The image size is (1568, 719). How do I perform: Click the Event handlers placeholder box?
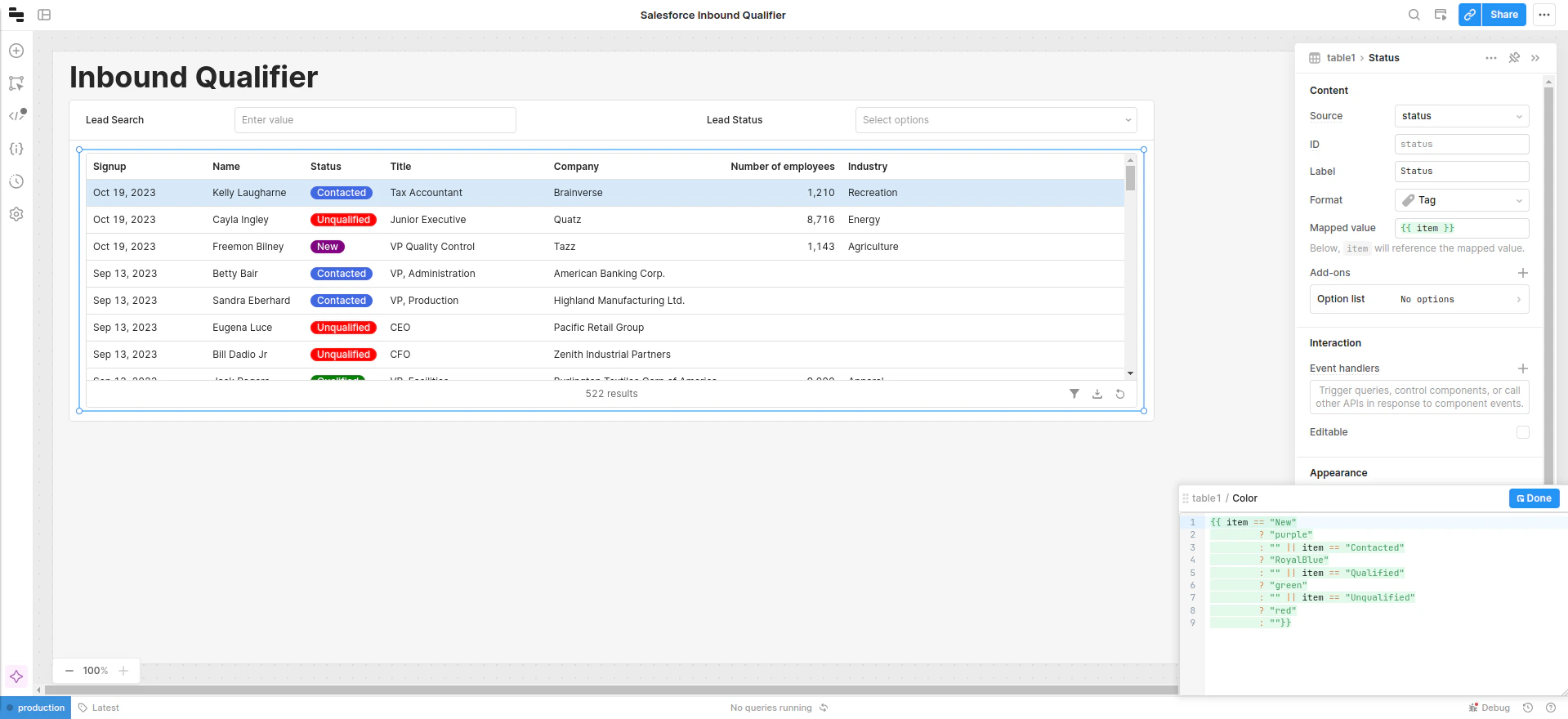1419,397
